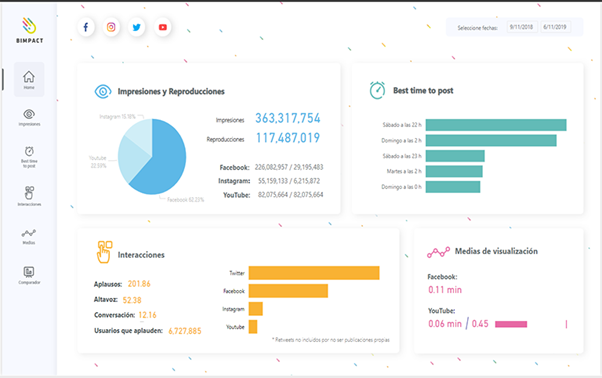Open Medias sidebar item
602x378 pixels.
click(x=29, y=236)
